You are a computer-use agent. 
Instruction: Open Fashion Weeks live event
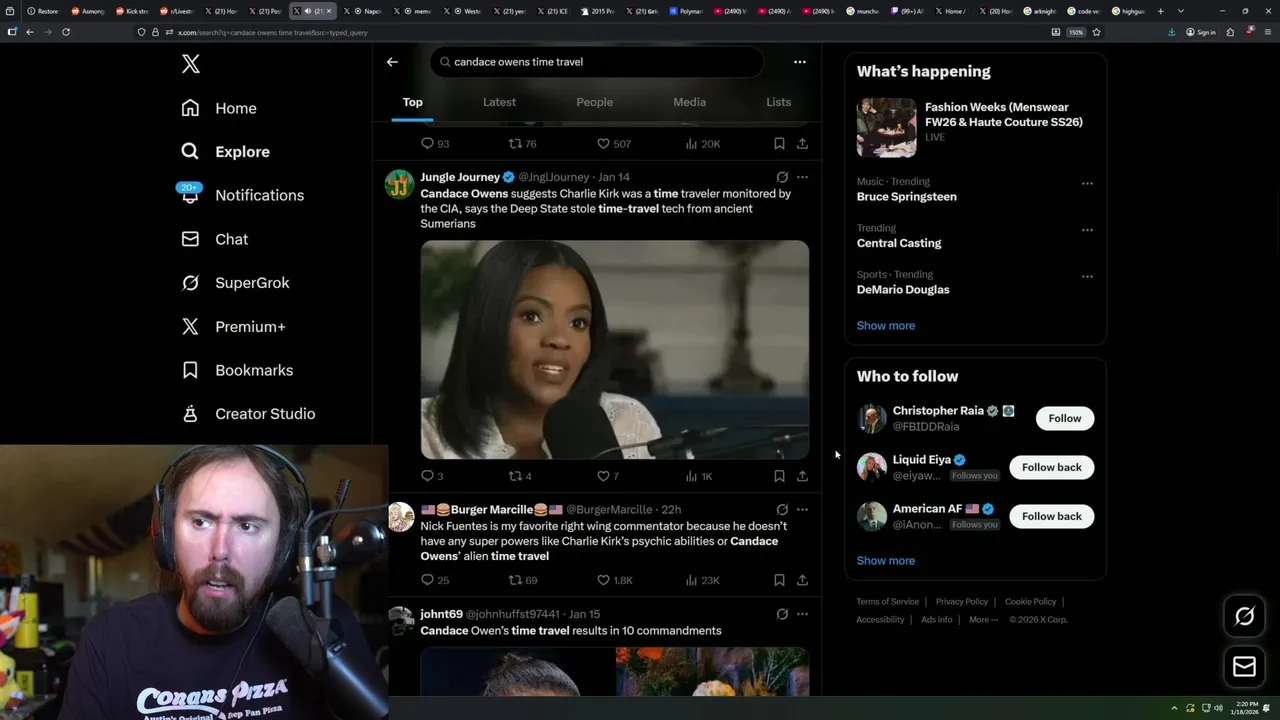point(975,127)
